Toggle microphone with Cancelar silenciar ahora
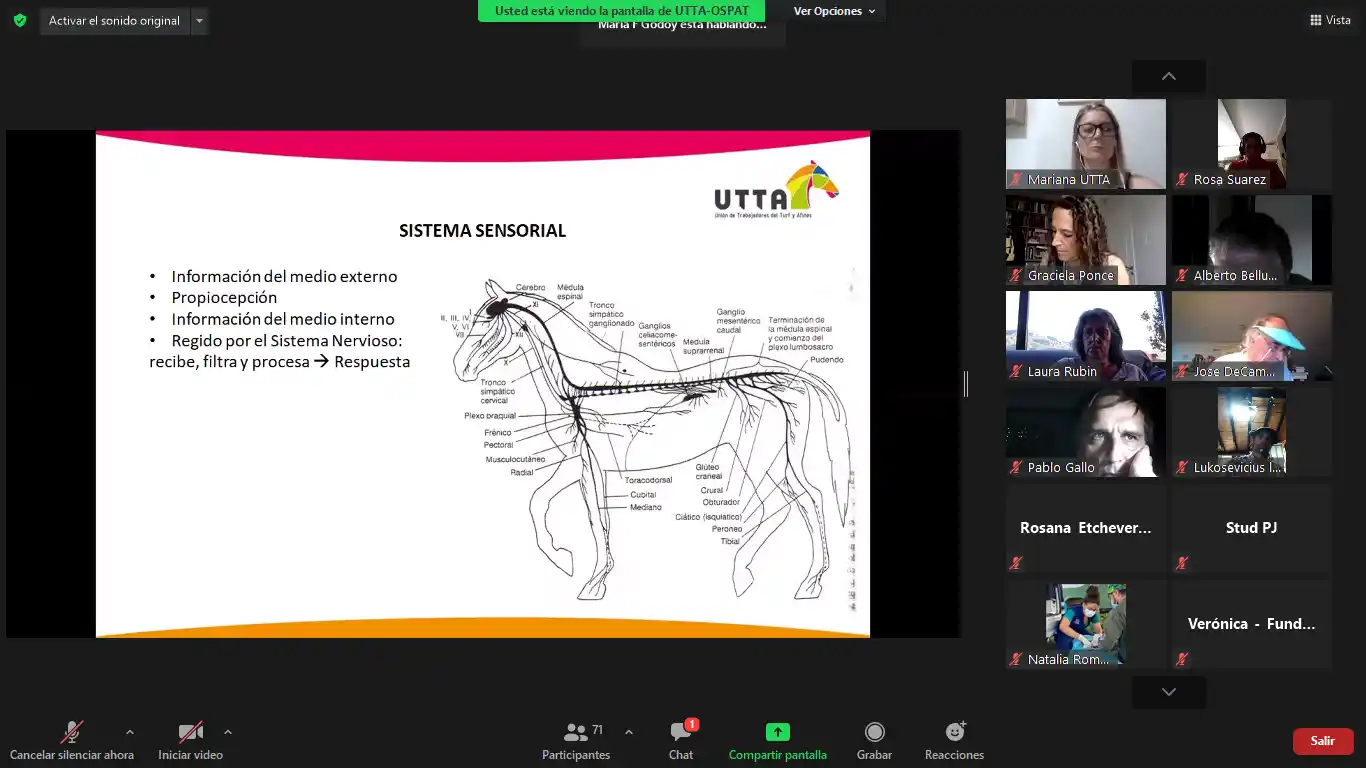Image resolution: width=1366 pixels, height=768 pixels. point(71,741)
